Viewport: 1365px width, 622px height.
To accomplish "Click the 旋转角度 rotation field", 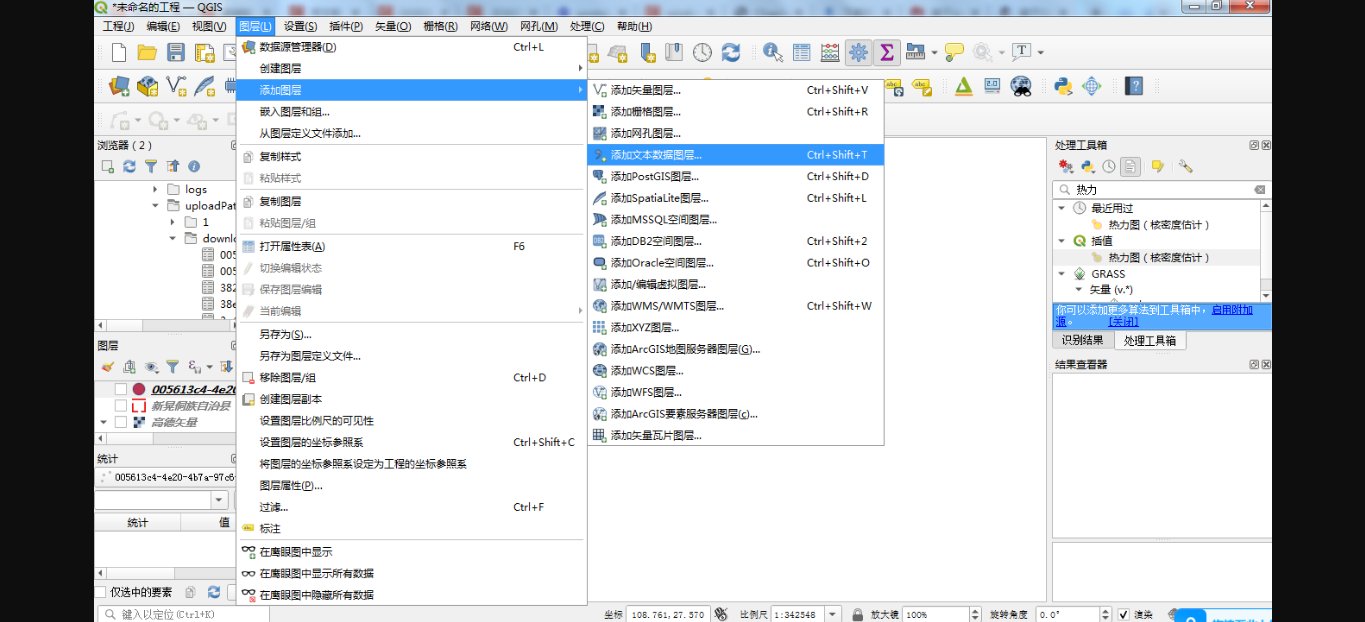I will [1068, 615].
